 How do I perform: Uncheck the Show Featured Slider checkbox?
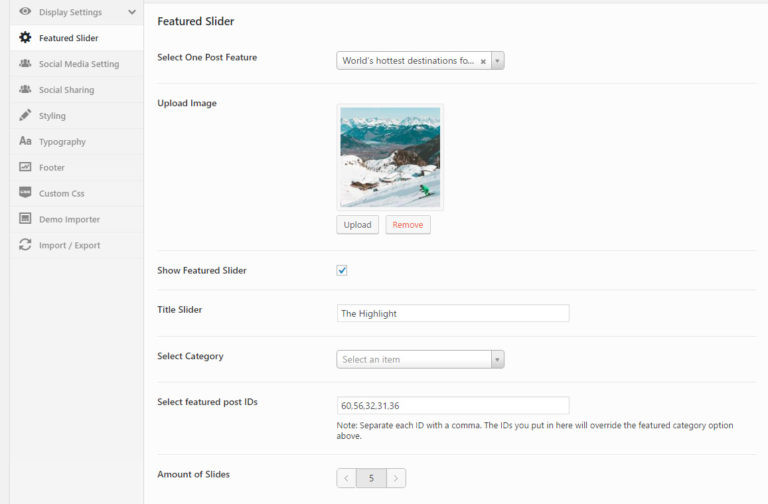(x=342, y=270)
